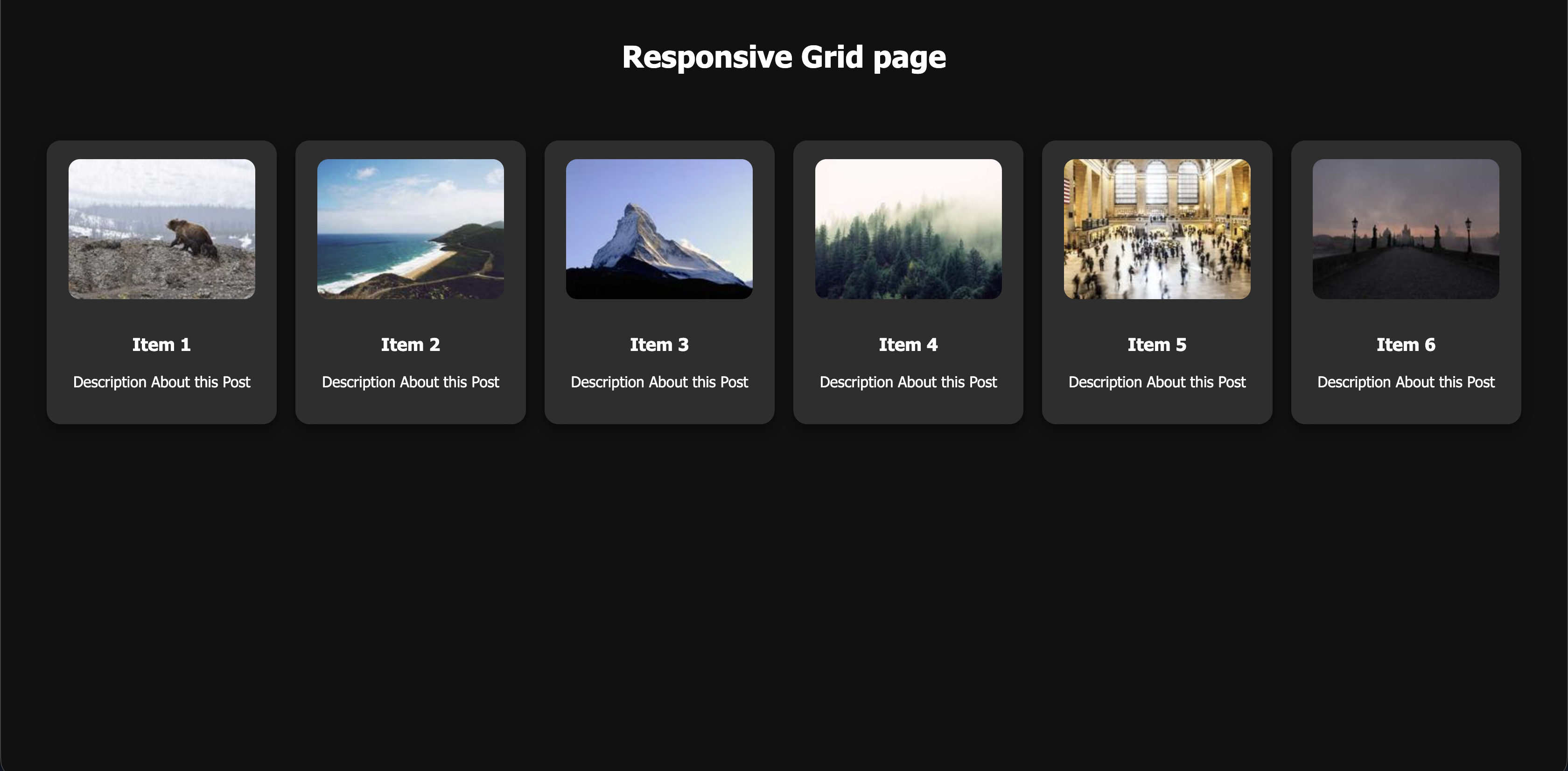Click the bear photo in Item 1
Image resolution: width=1568 pixels, height=771 pixels.
click(x=161, y=229)
